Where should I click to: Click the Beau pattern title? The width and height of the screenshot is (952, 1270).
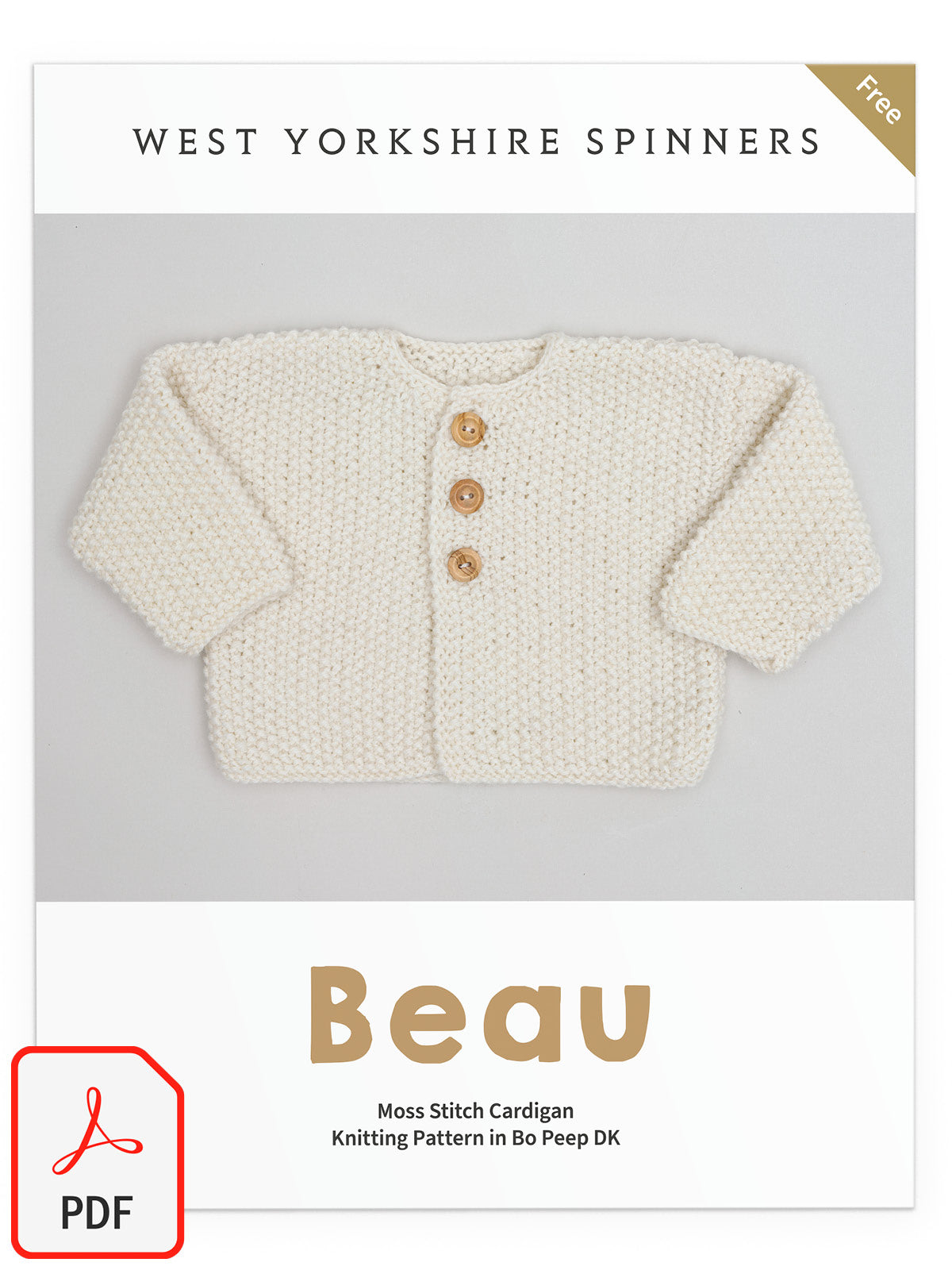click(x=480, y=1014)
